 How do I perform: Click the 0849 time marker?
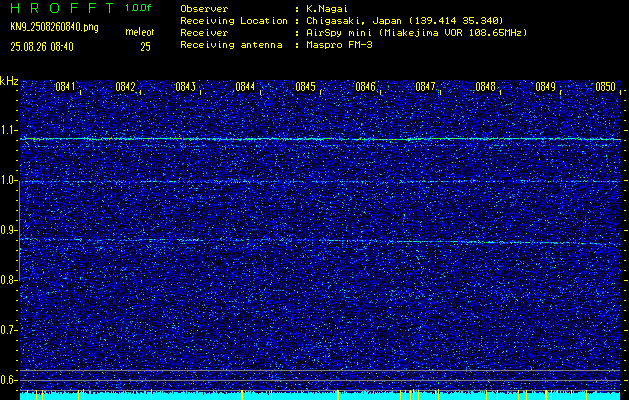coord(545,87)
